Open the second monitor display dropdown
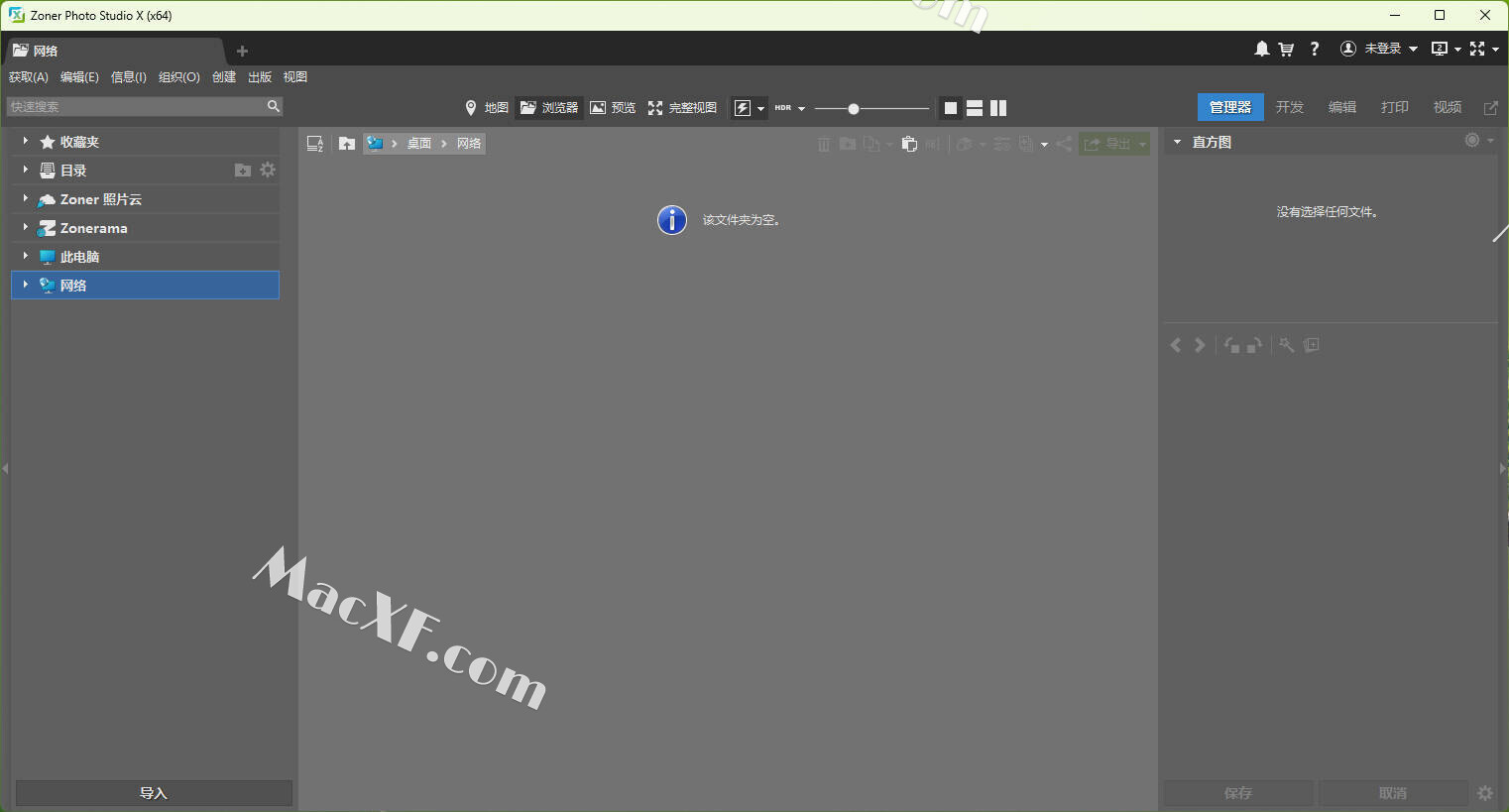The image size is (1509, 812). (1446, 49)
